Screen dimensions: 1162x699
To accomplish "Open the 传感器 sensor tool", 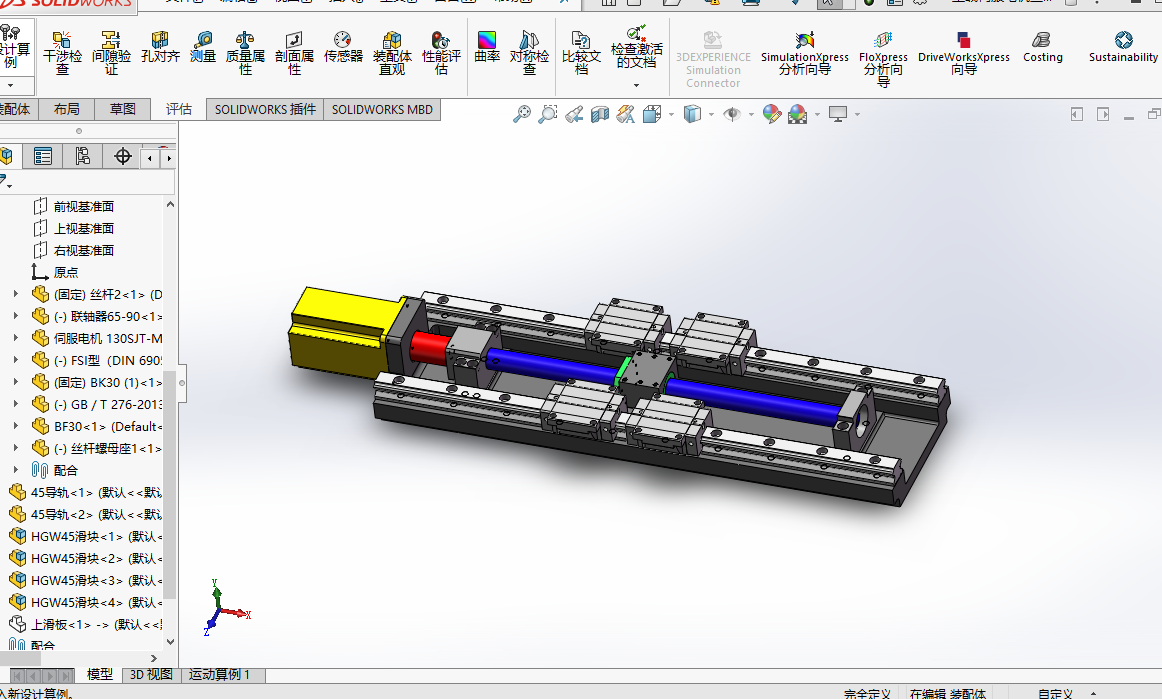I will [x=343, y=46].
